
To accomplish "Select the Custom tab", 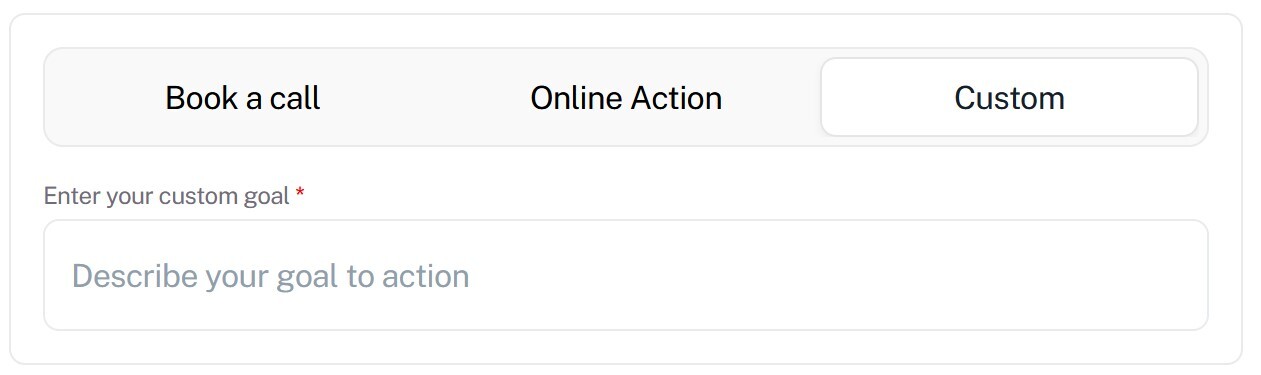I will pyautogui.click(x=1009, y=98).
